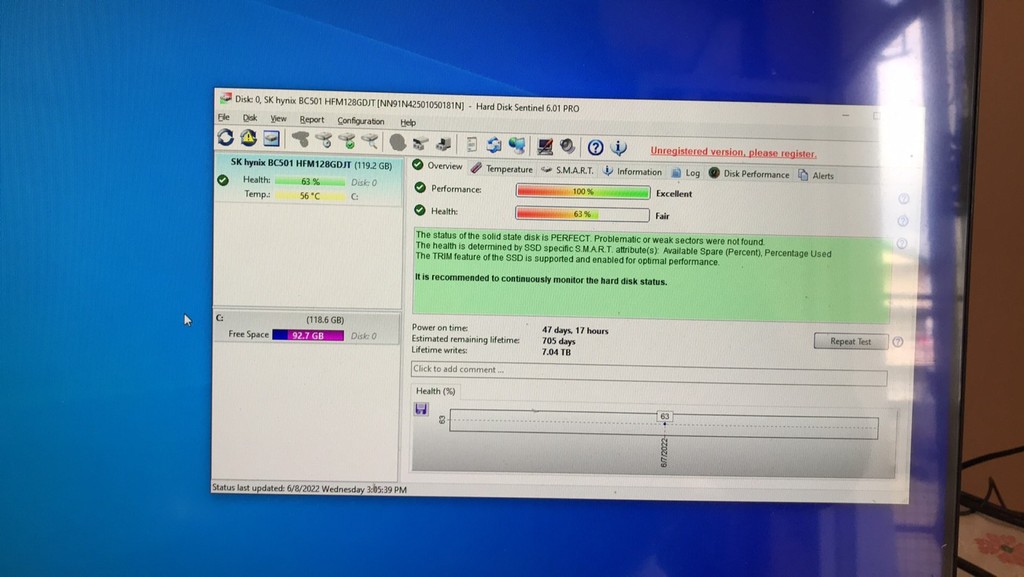Click the 'Fair' health rating text
Viewport: 1024px width, 577px height.
662,216
